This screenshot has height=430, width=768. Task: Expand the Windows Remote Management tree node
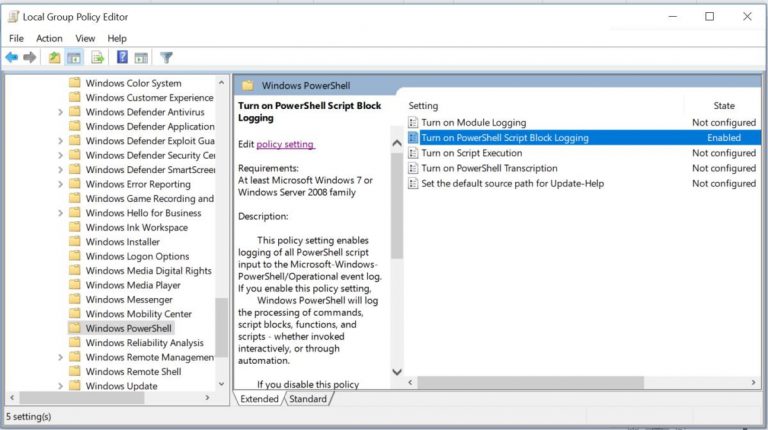coord(60,357)
